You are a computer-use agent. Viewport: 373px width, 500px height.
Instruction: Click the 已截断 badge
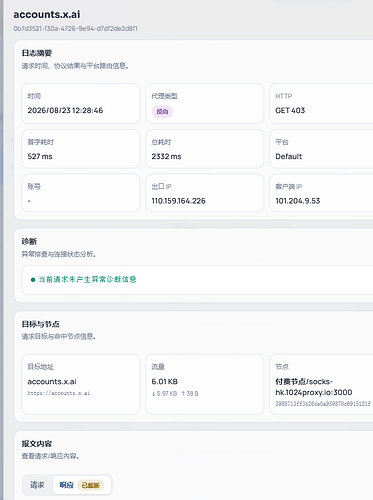coord(91,485)
